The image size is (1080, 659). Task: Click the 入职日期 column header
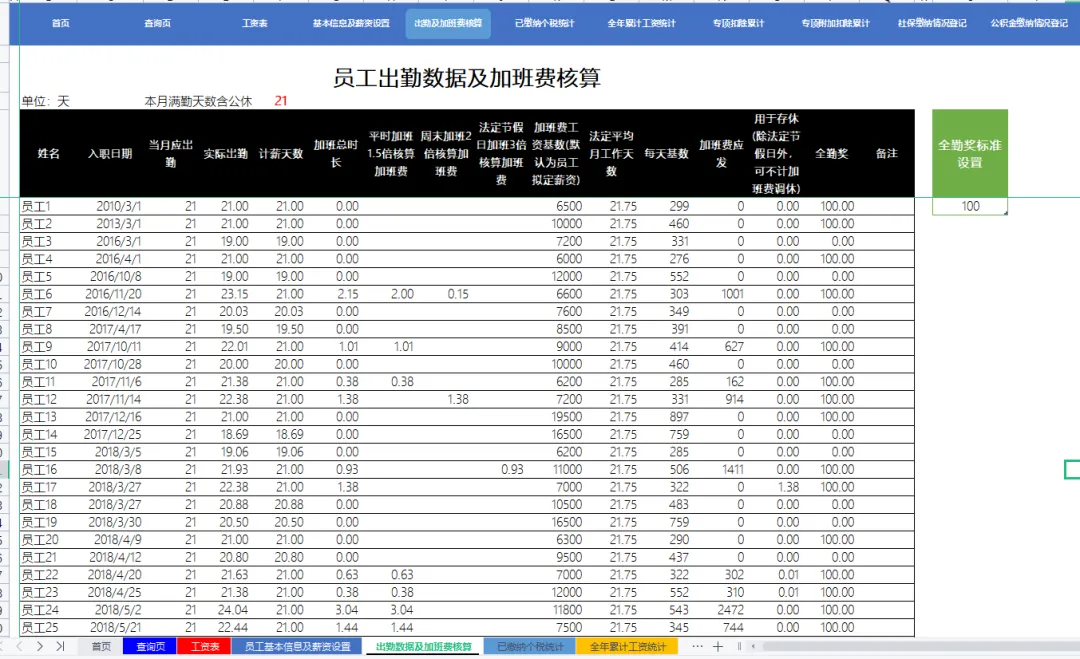[x=110, y=154]
